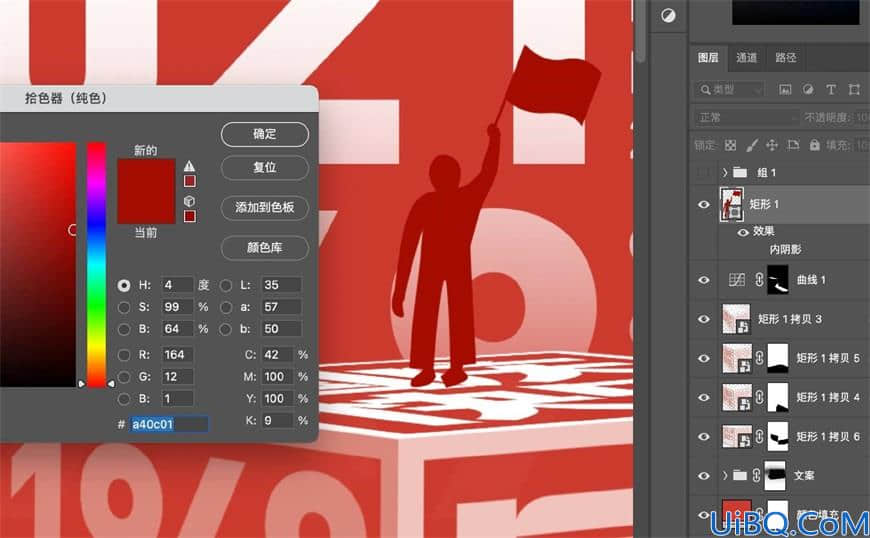Click the 复位 button
This screenshot has width=870, height=538.
265,168
